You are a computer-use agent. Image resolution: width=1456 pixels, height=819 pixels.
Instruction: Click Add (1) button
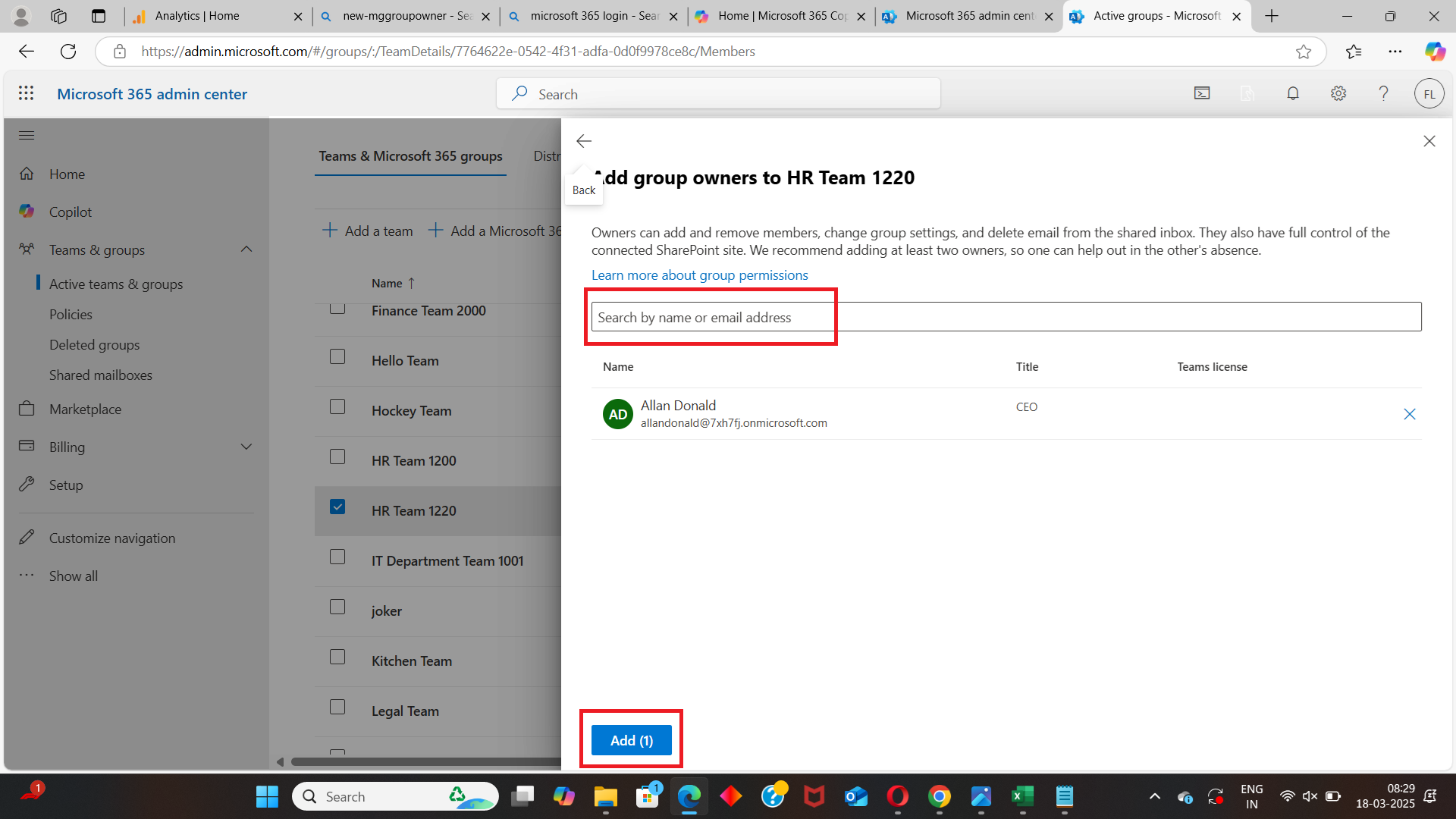631,740
